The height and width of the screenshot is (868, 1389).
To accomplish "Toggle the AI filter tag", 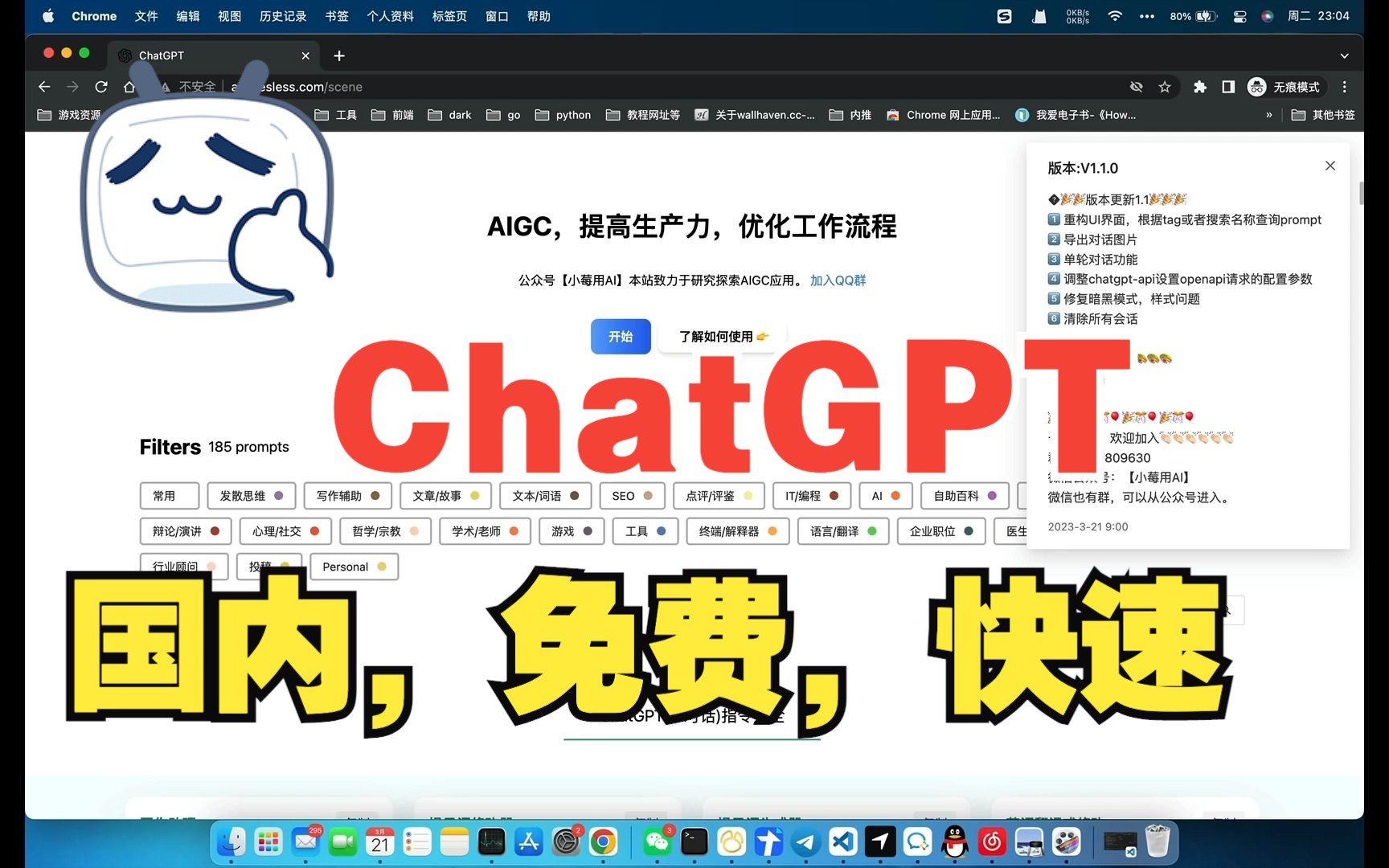I will point(884,496).
